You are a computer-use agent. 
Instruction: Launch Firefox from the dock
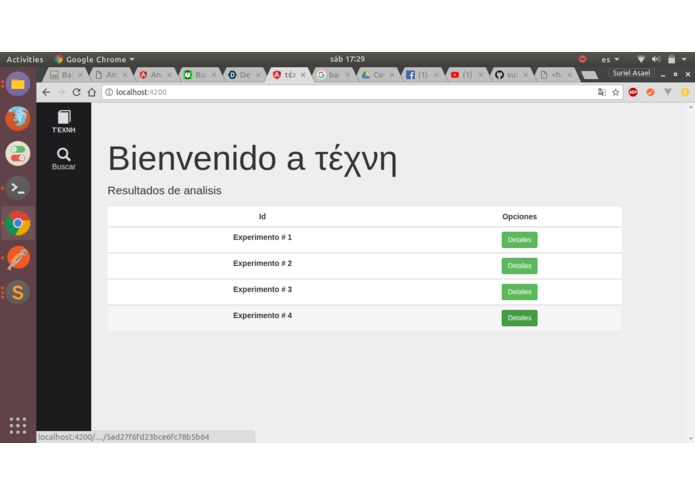pos(18,118)
